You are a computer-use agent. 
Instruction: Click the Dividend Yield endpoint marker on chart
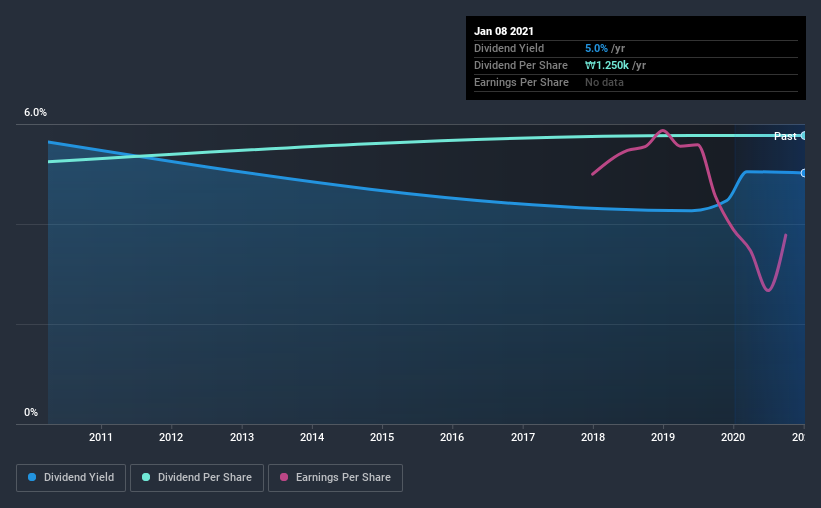(804, 173)
